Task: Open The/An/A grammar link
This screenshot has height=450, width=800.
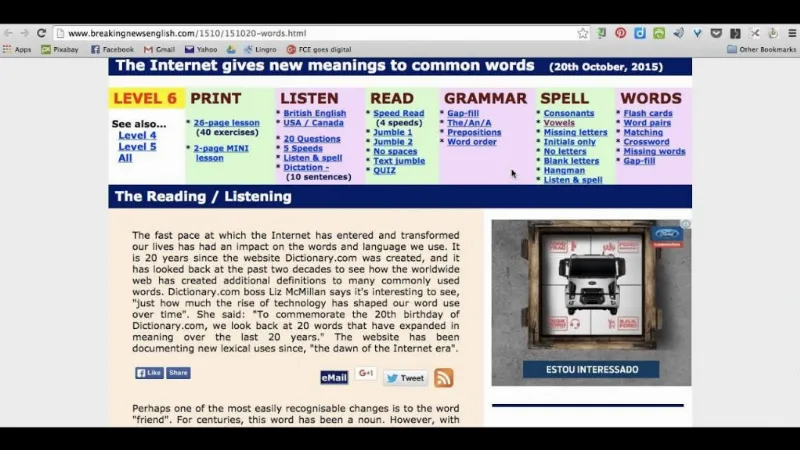Action: pos(469,123)
